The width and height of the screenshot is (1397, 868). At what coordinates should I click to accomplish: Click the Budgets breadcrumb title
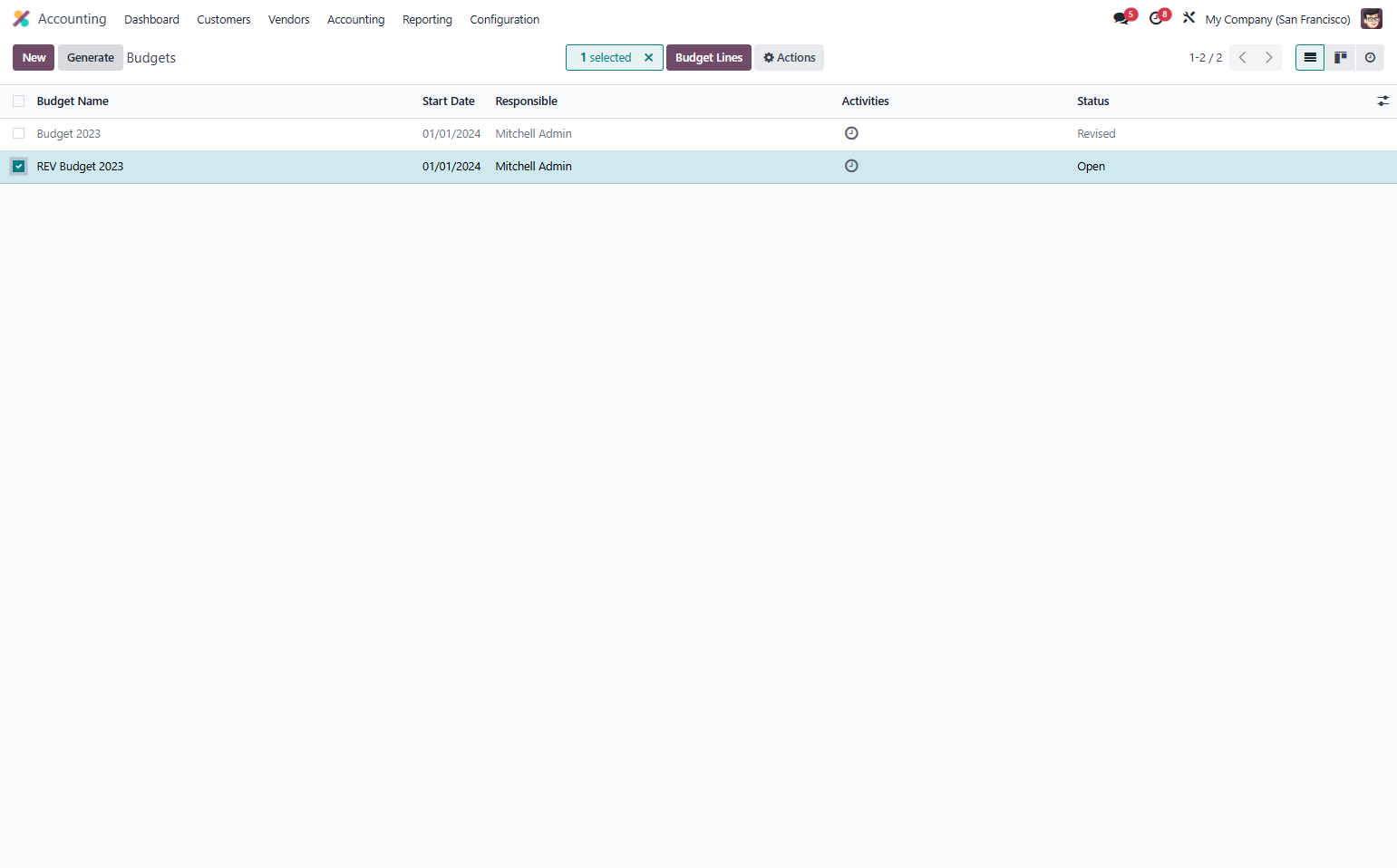151,57
